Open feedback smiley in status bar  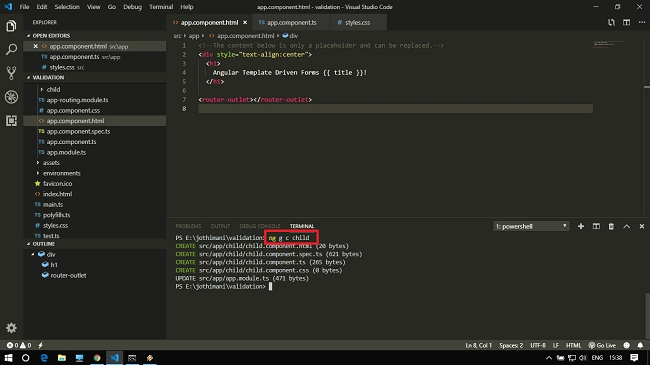click(626, 345)
